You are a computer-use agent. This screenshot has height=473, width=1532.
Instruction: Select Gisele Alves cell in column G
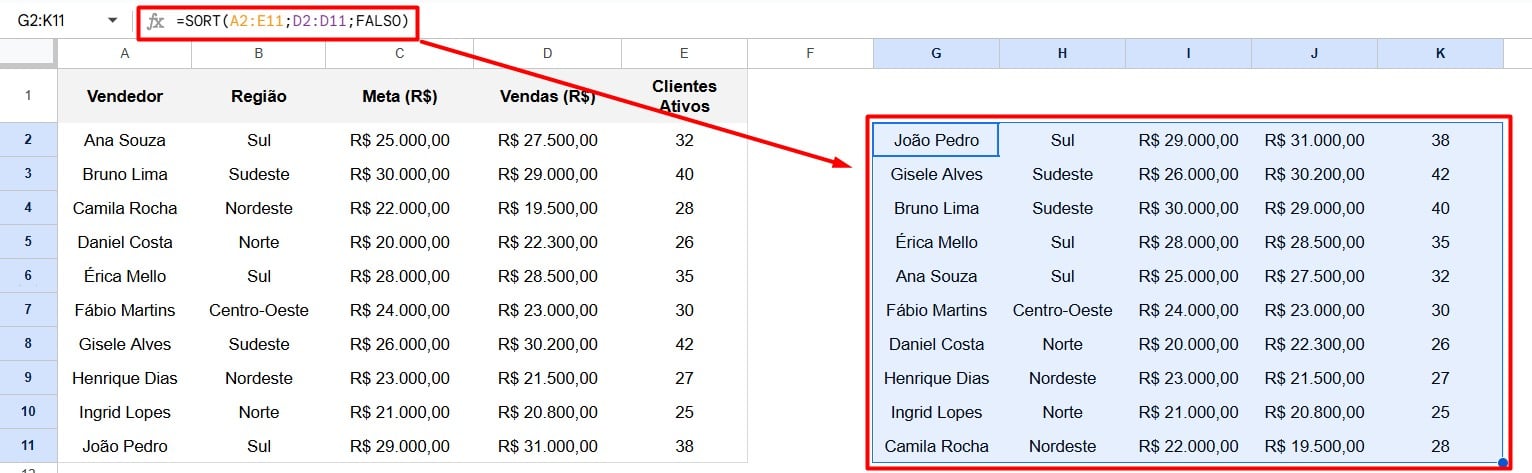936,174
